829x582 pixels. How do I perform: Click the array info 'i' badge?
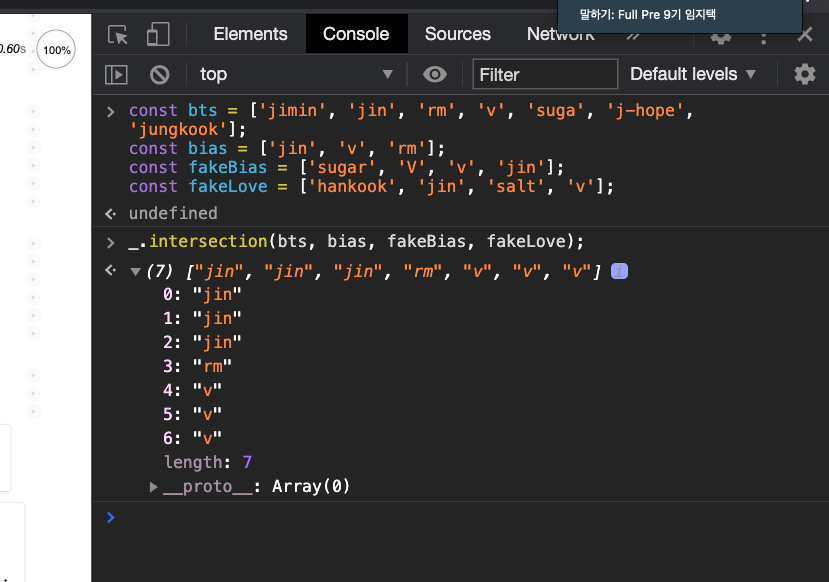[x=619, y=271]
